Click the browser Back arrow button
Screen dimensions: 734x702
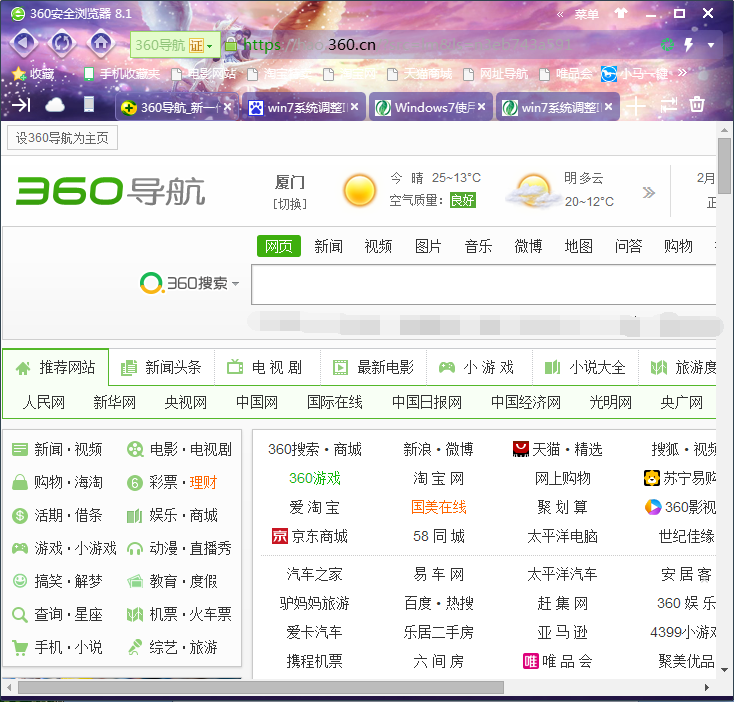[x=23, y=44]
